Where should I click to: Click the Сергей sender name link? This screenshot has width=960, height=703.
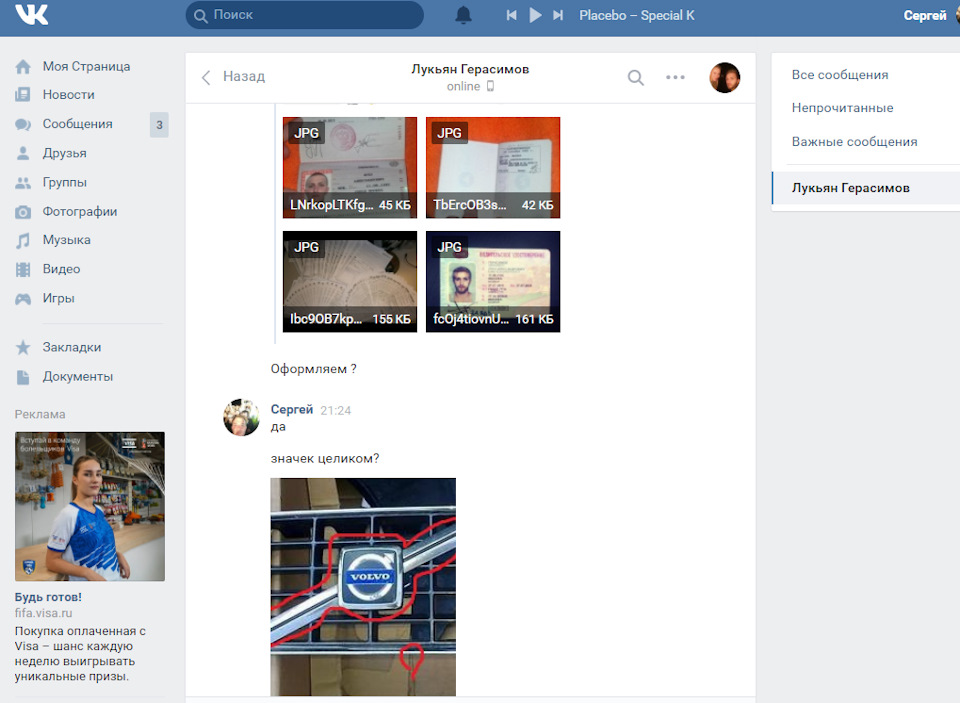(x=292, y=410)
